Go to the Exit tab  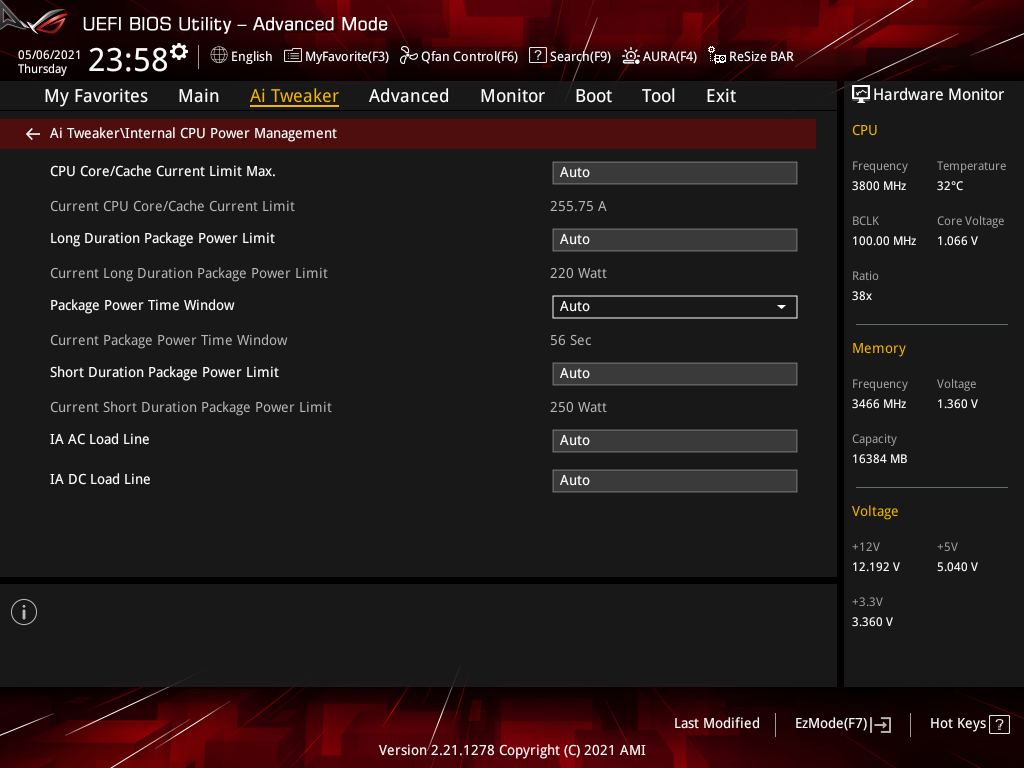coord(721,96)
